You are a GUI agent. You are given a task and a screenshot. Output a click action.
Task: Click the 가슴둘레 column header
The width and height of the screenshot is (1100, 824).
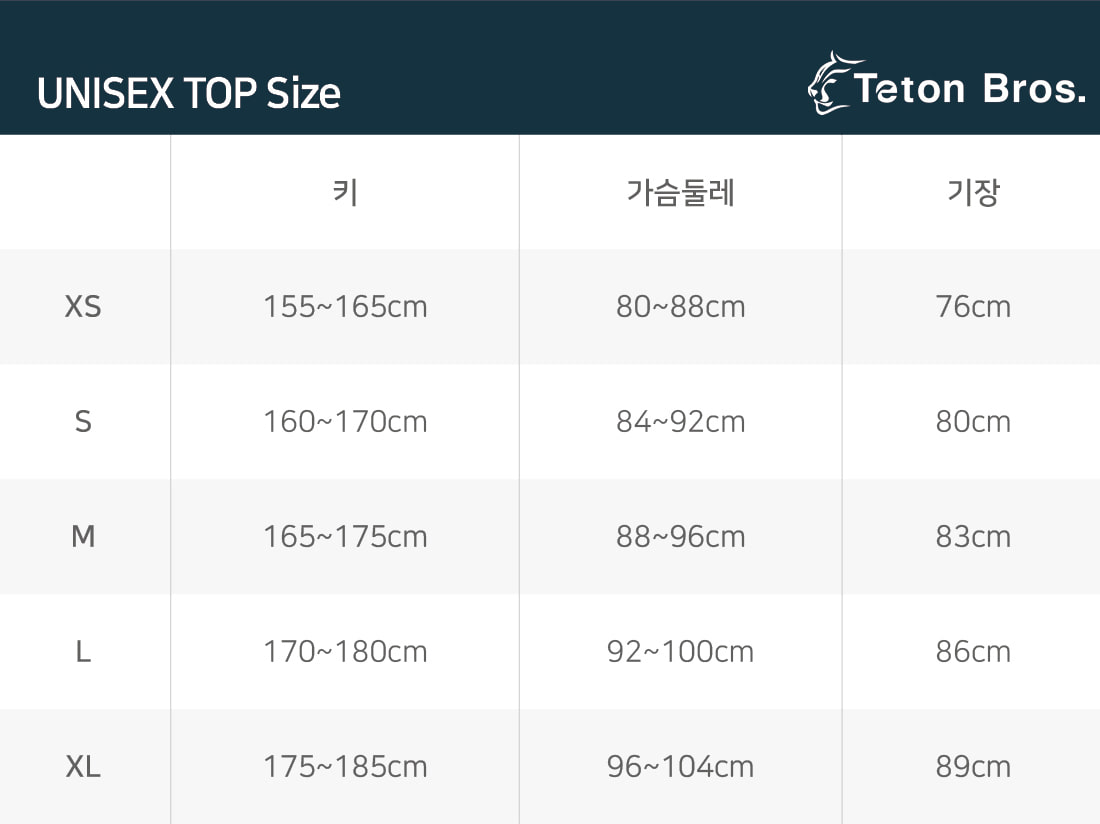[x=680, y=192]
